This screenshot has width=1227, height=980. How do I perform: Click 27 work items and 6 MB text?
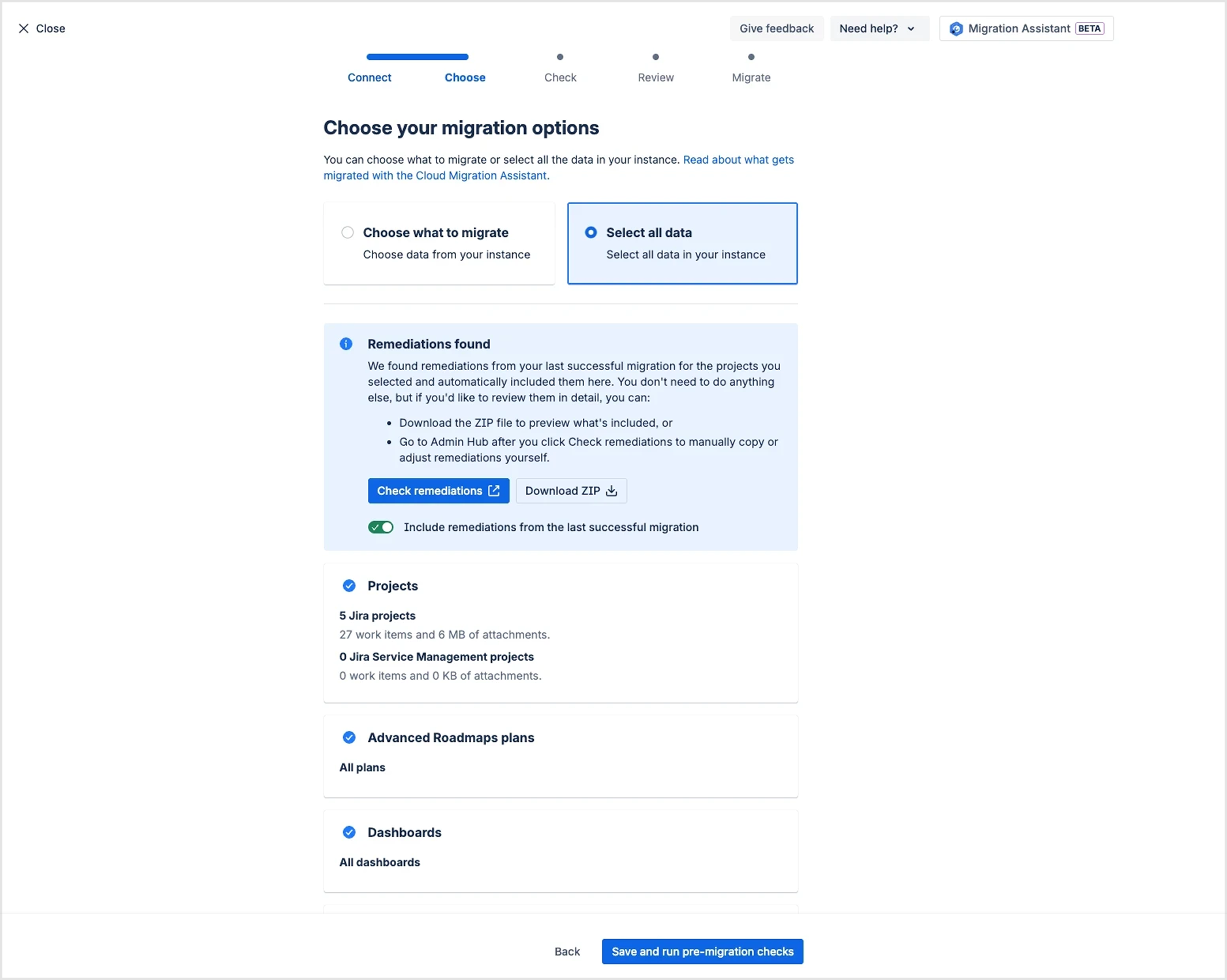[x=444, y=634]
